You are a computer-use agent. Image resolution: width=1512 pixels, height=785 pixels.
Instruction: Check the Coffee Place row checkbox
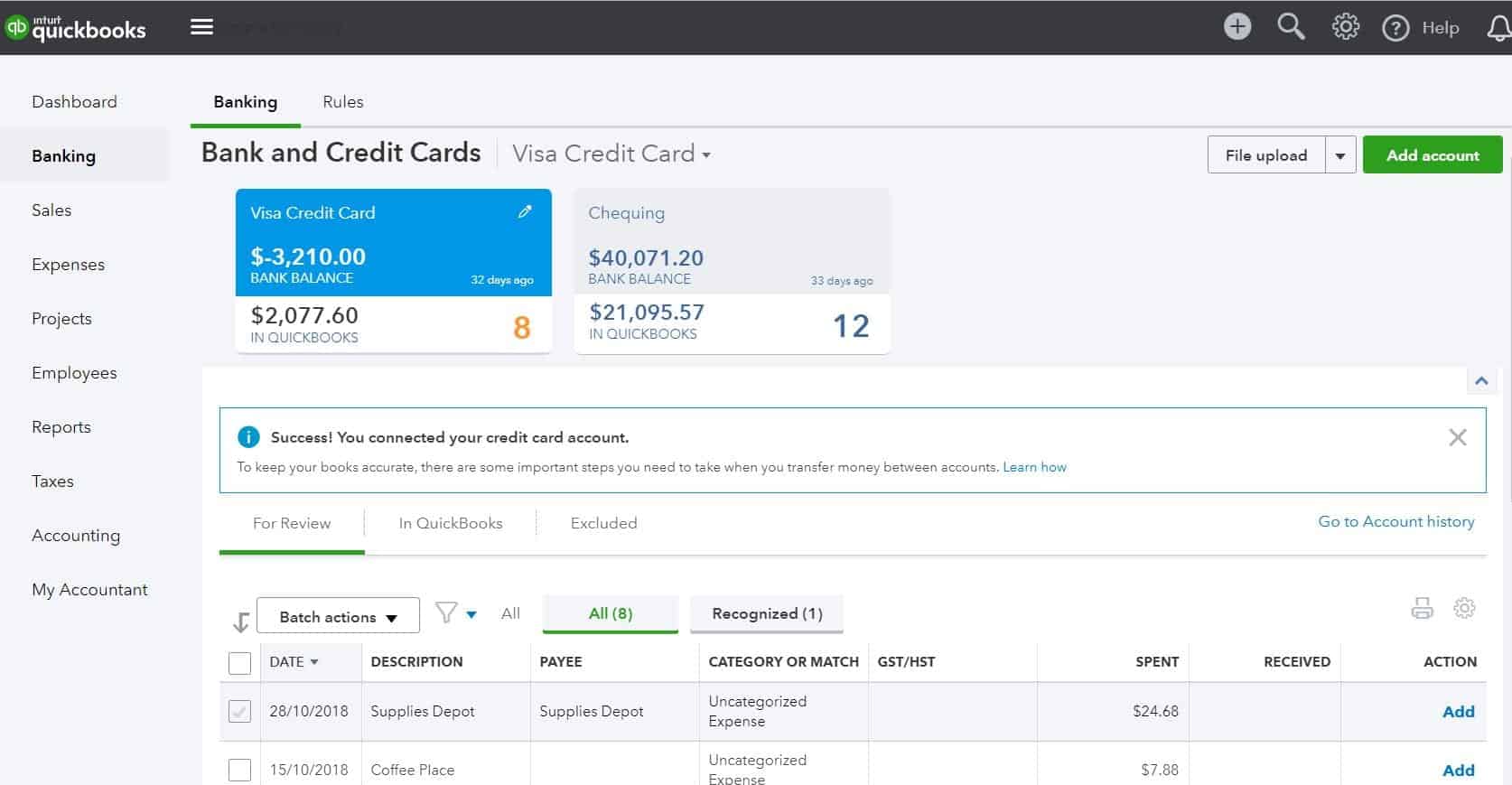(x=239, y=770)
